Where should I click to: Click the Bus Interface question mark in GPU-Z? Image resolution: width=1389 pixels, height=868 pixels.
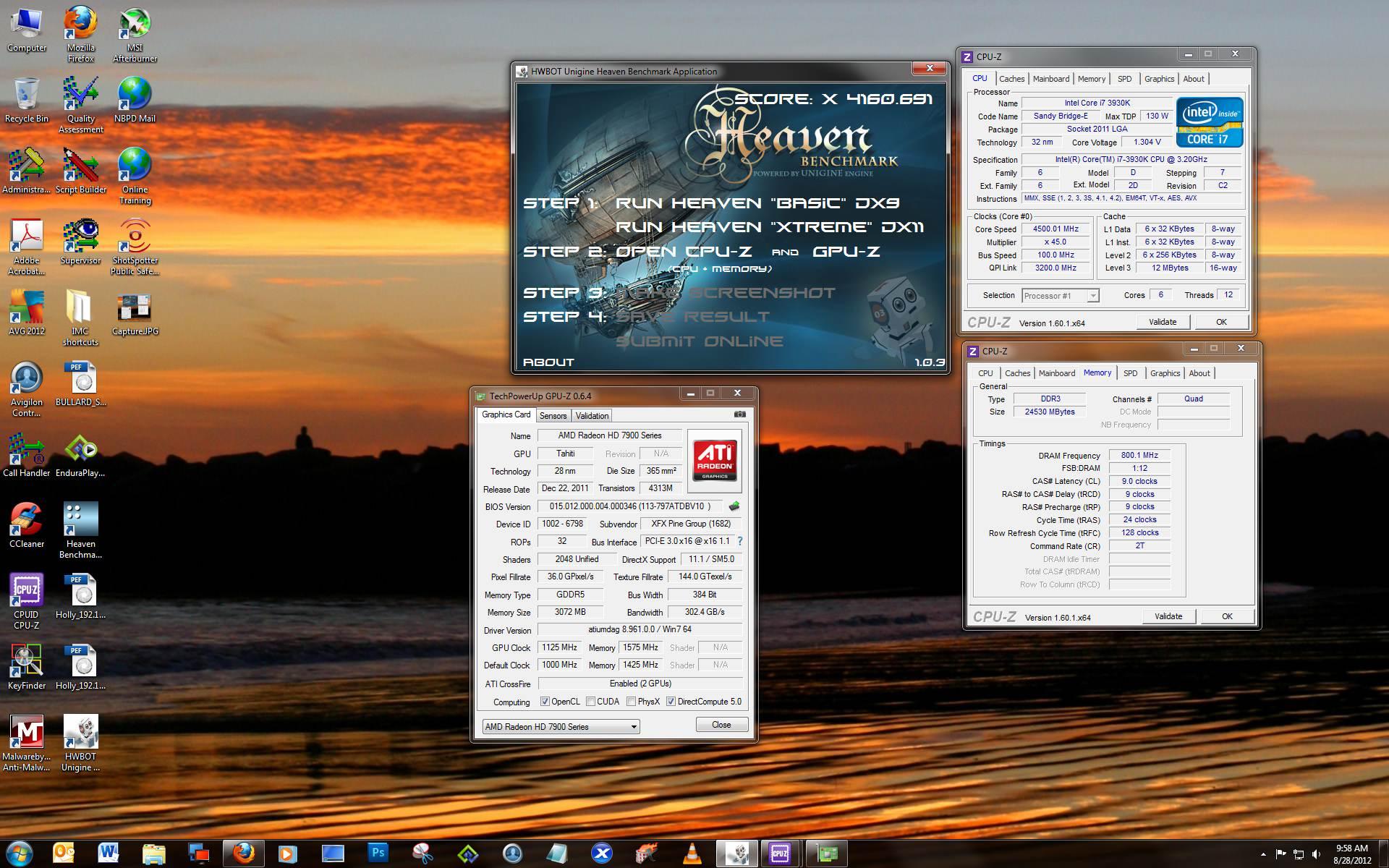click(739, 541)
